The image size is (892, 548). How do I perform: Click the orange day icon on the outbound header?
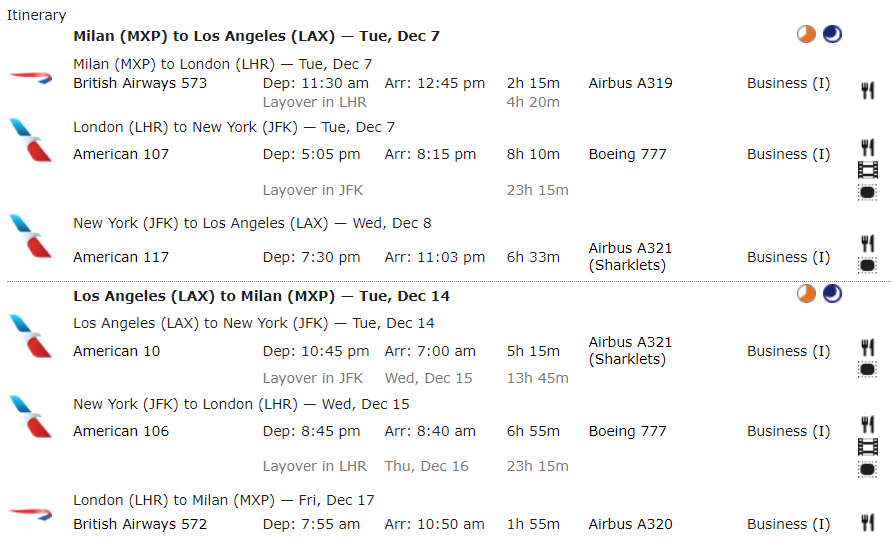click(806, 35)
